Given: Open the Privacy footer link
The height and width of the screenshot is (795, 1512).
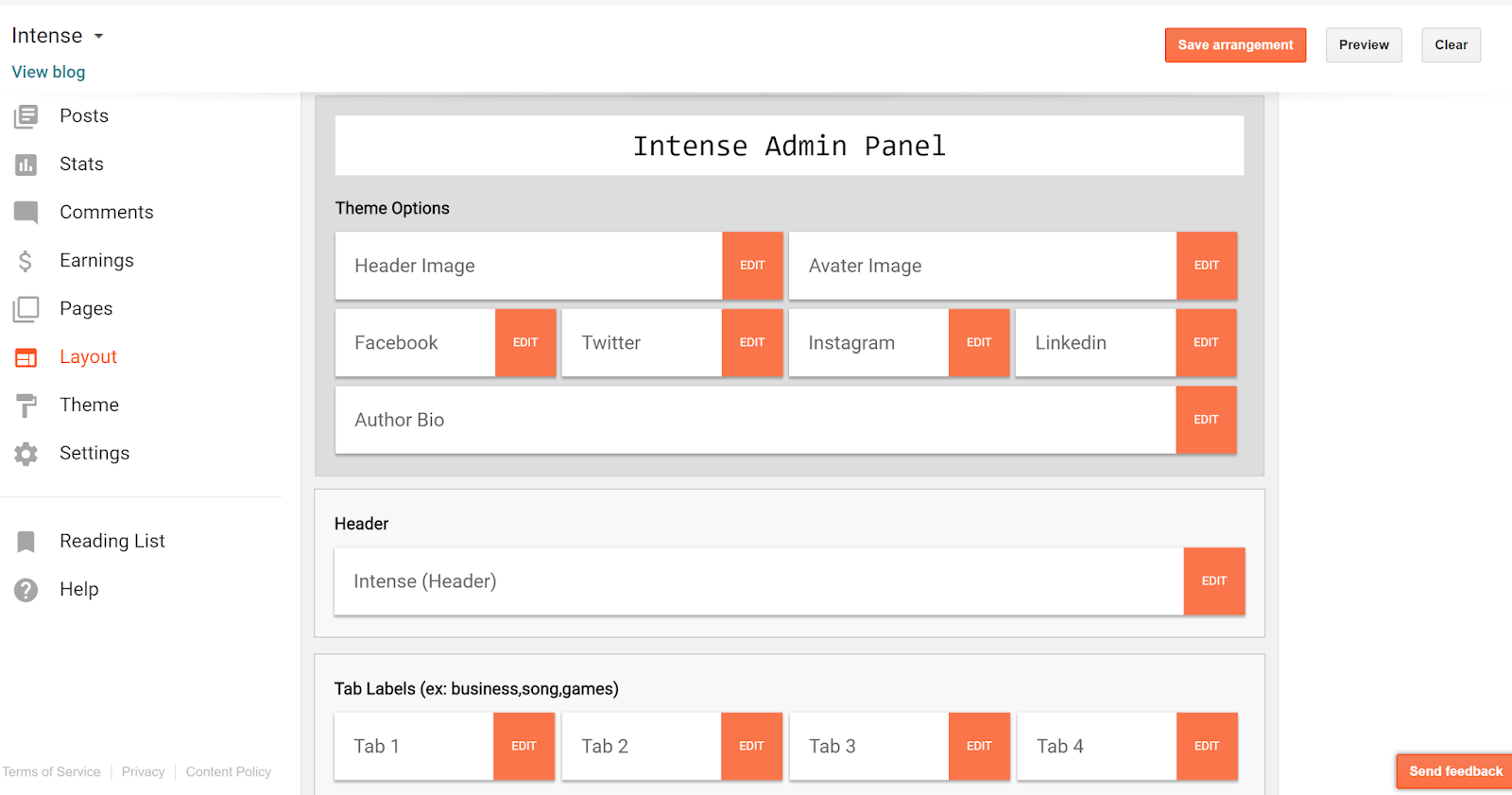Looking at the screenshot, I should 143,772.
